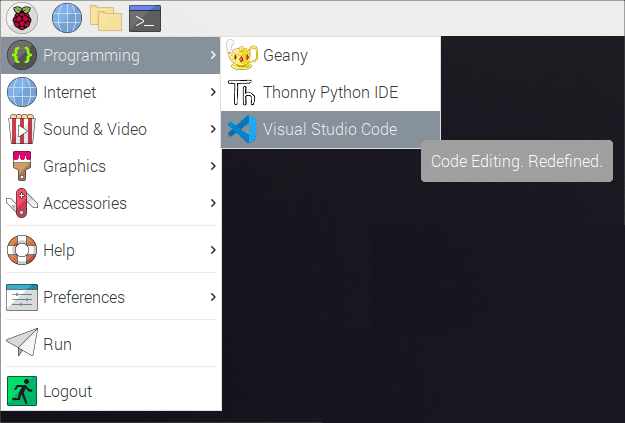Click the Raspberry Pi menu icon
The image size is (625, 423).
[x=23, y=18]
